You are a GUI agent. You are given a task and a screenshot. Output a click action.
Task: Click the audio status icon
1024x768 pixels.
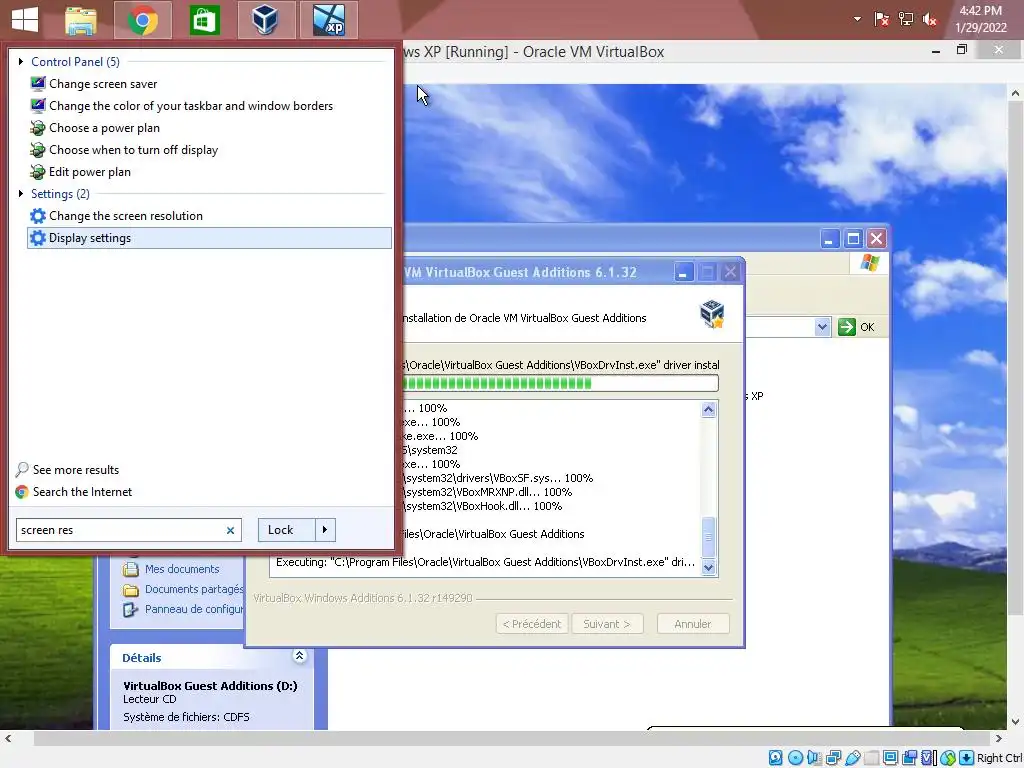pos(814,758)
